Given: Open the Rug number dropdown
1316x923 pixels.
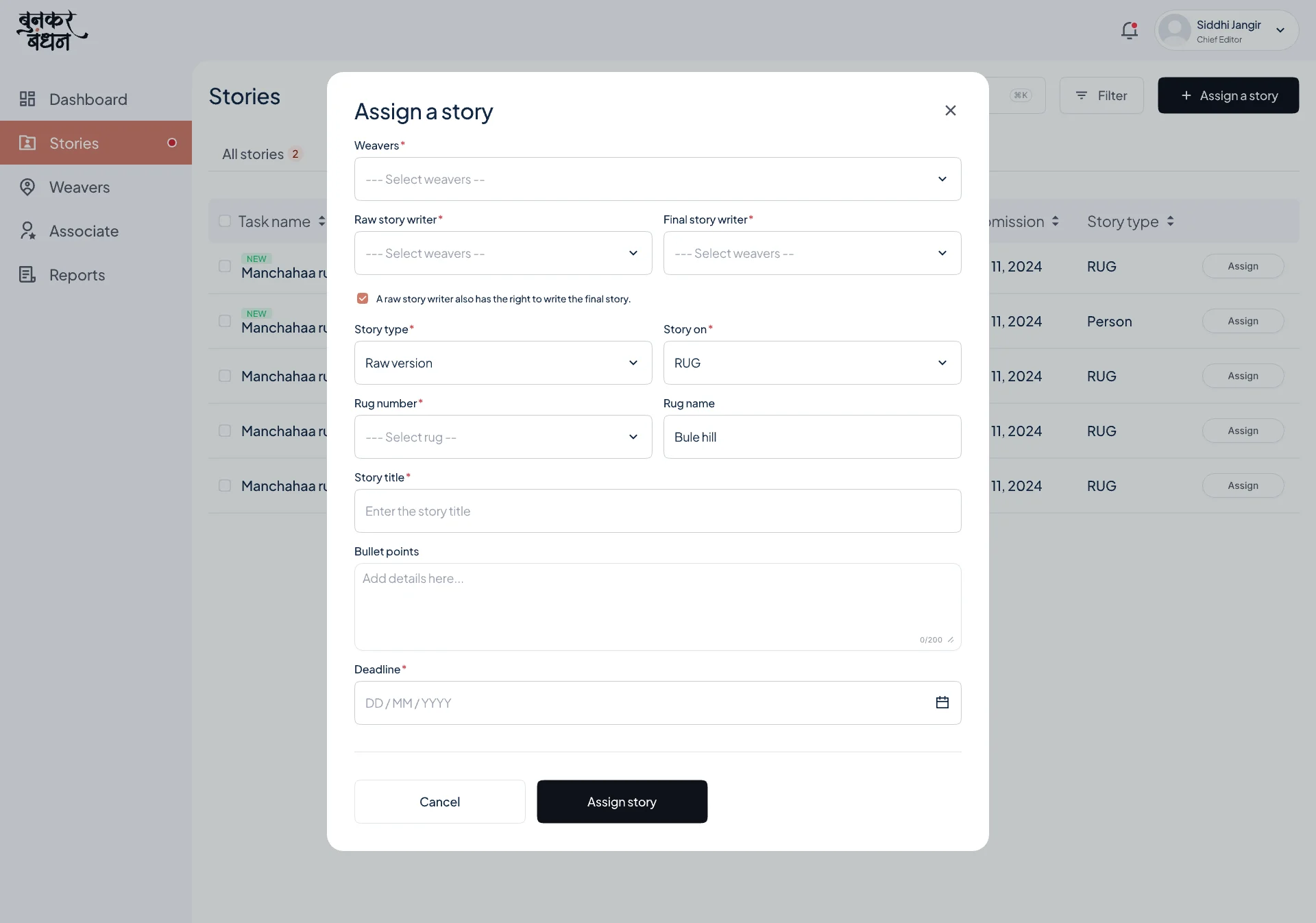Looking at the screenshot, I should [x=503, y=437].
